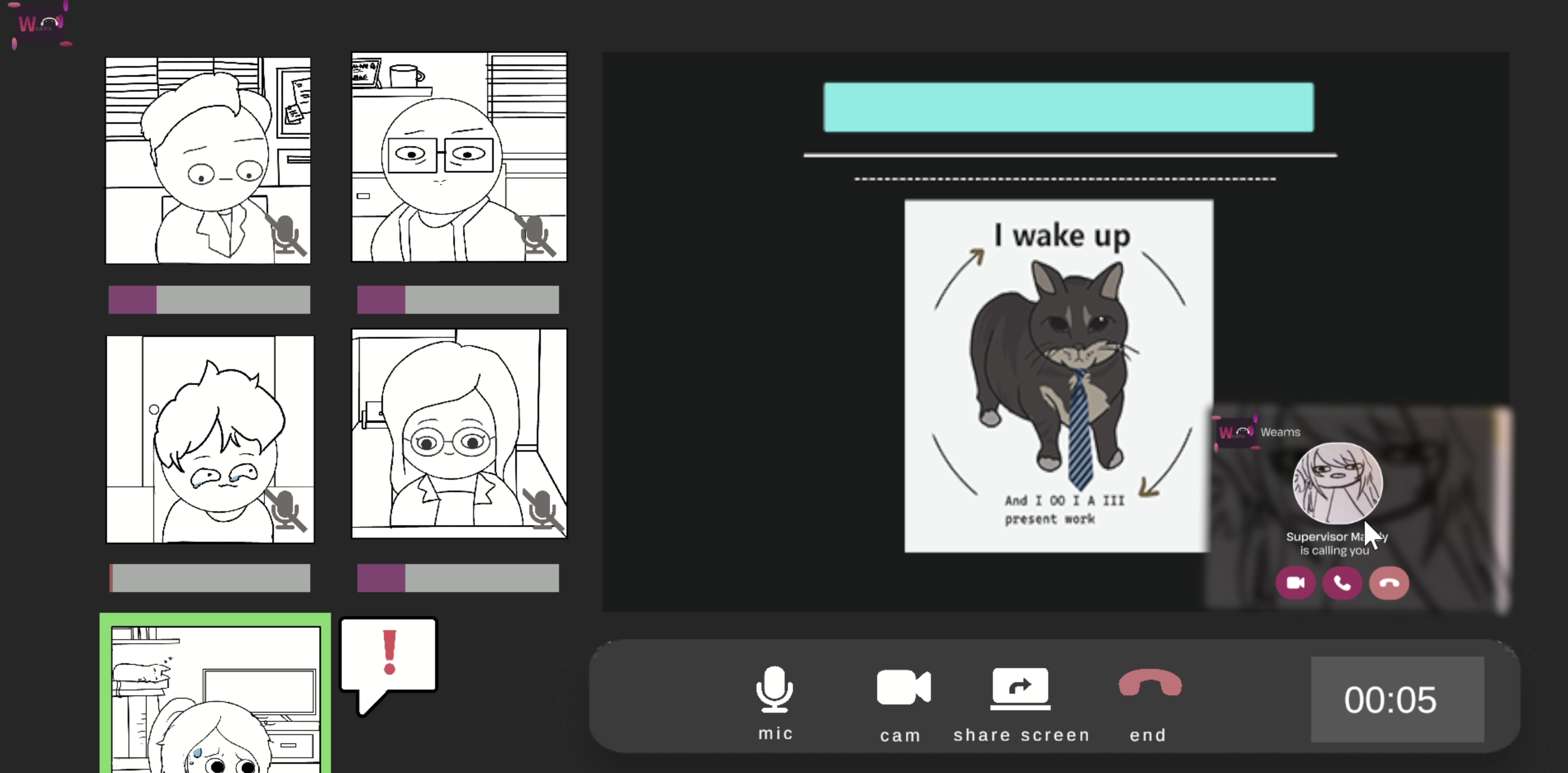Click the "end" label
This screenshot has width=1568, height=773.
1148,735
